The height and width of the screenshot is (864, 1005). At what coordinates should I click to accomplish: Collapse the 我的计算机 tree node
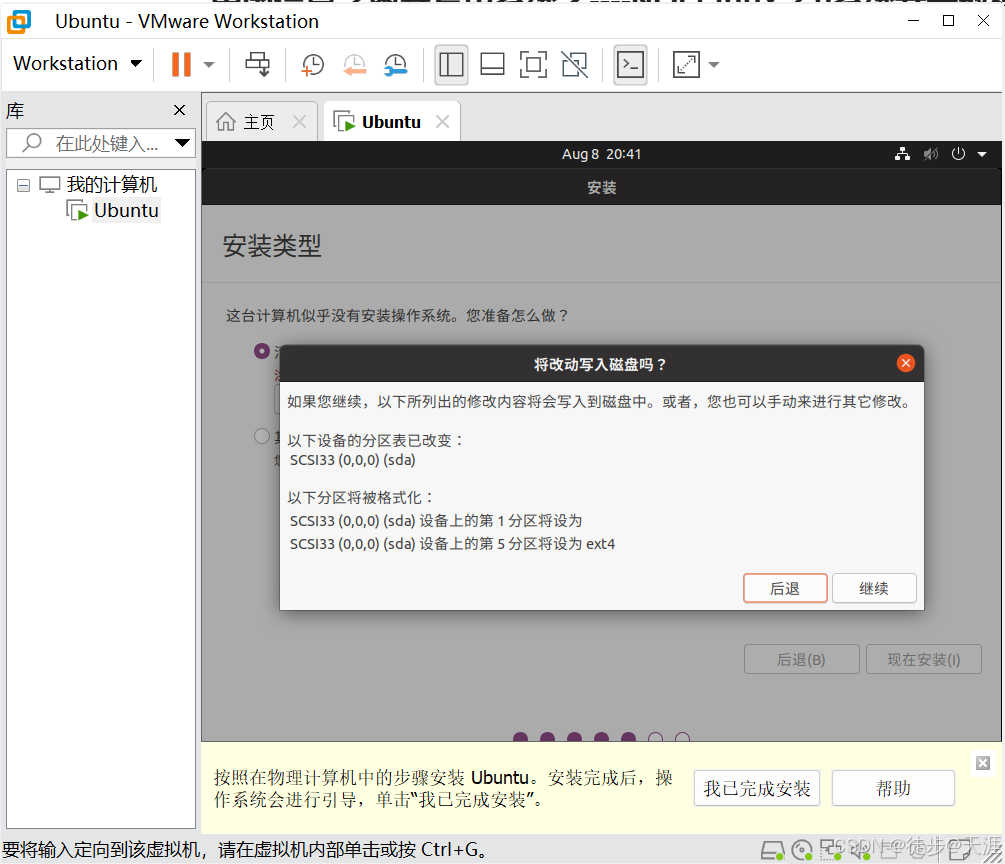tap(23, 186)
